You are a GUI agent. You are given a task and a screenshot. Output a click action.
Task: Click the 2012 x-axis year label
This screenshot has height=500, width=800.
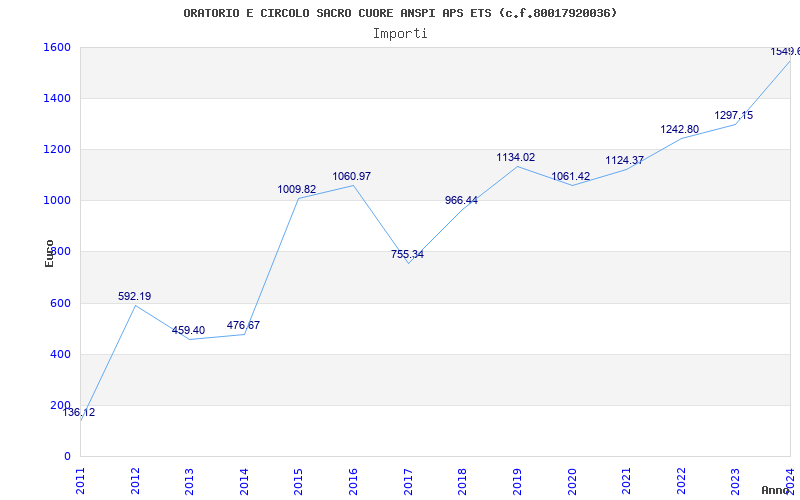coord(135,481)
